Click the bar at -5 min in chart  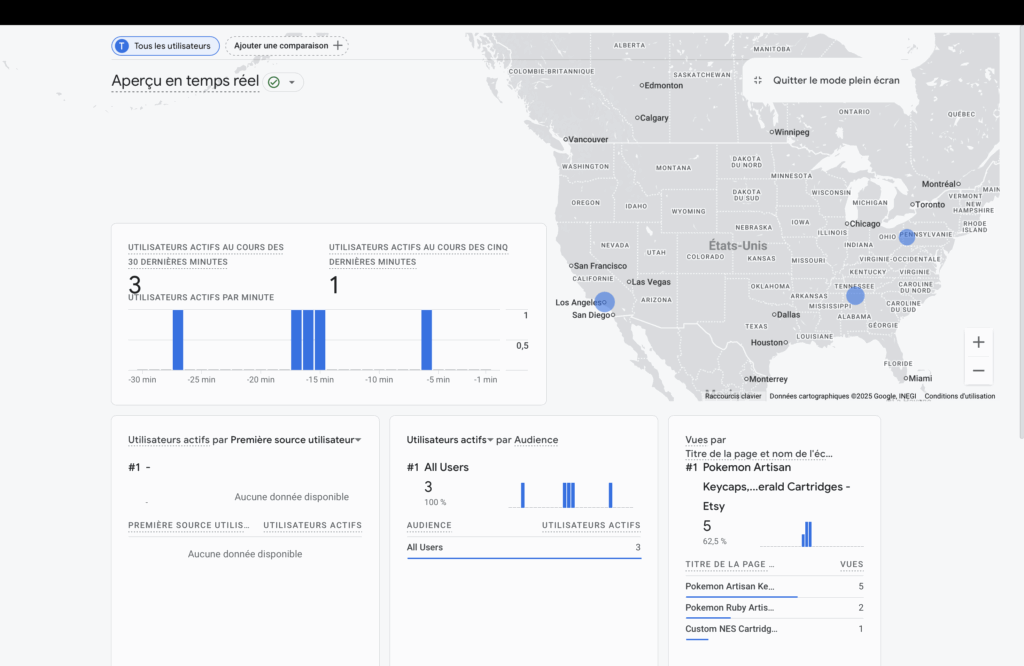click(x=426, y=340)
